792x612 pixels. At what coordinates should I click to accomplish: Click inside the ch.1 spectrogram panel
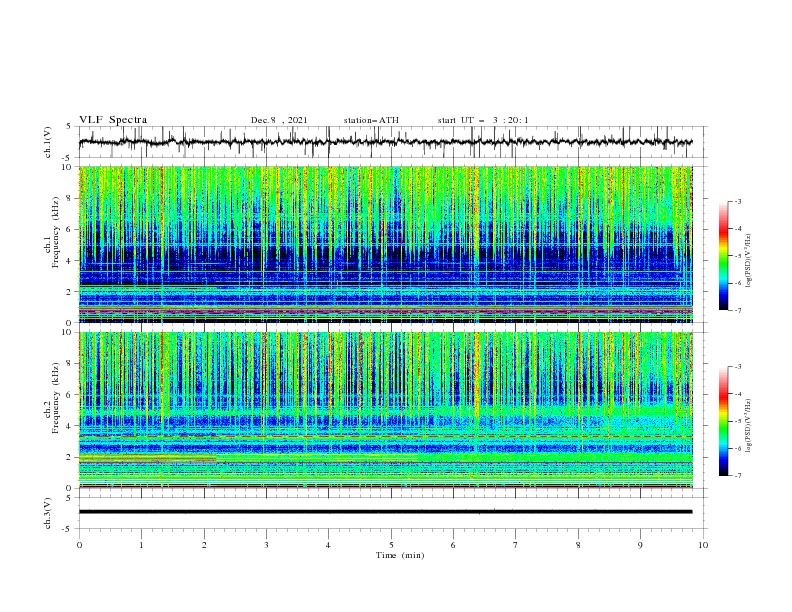pos(386,244)
